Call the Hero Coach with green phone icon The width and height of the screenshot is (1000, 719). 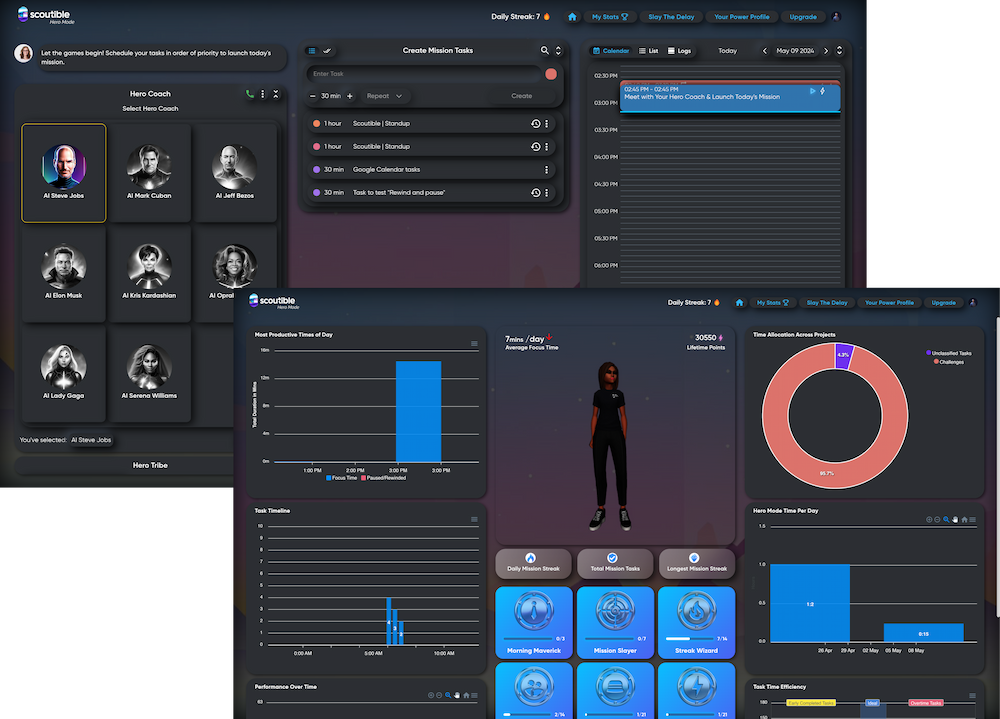click(249, 94)
